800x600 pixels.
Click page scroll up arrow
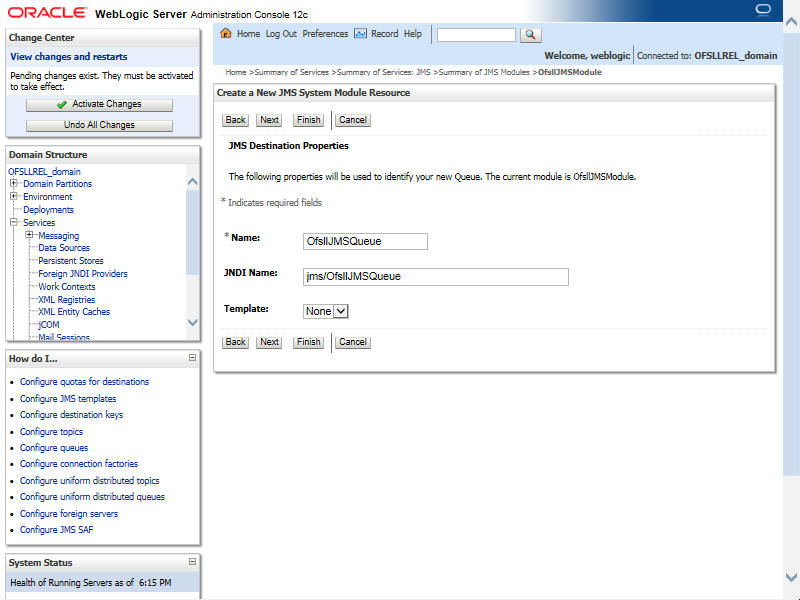click(791, 22)
